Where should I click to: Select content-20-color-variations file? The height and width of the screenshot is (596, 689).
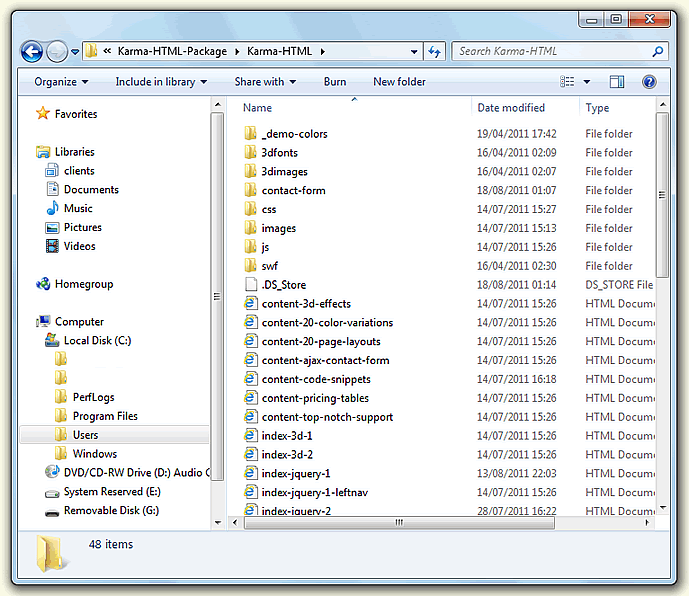(327, 323)
